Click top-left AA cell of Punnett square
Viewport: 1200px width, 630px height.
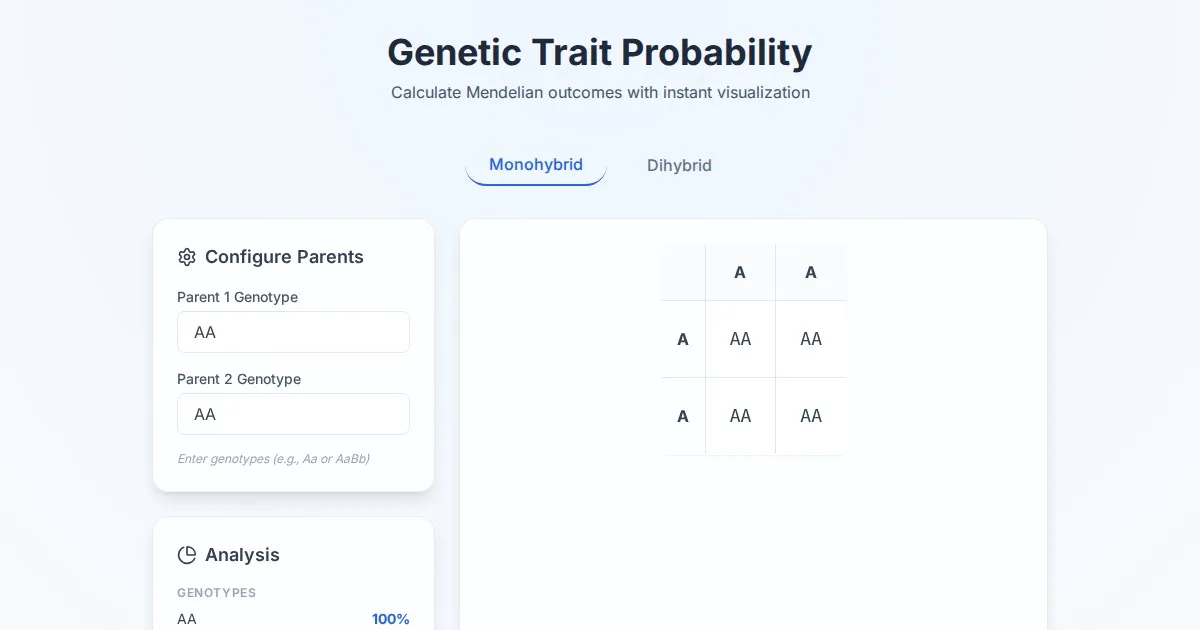click(740, 339)
